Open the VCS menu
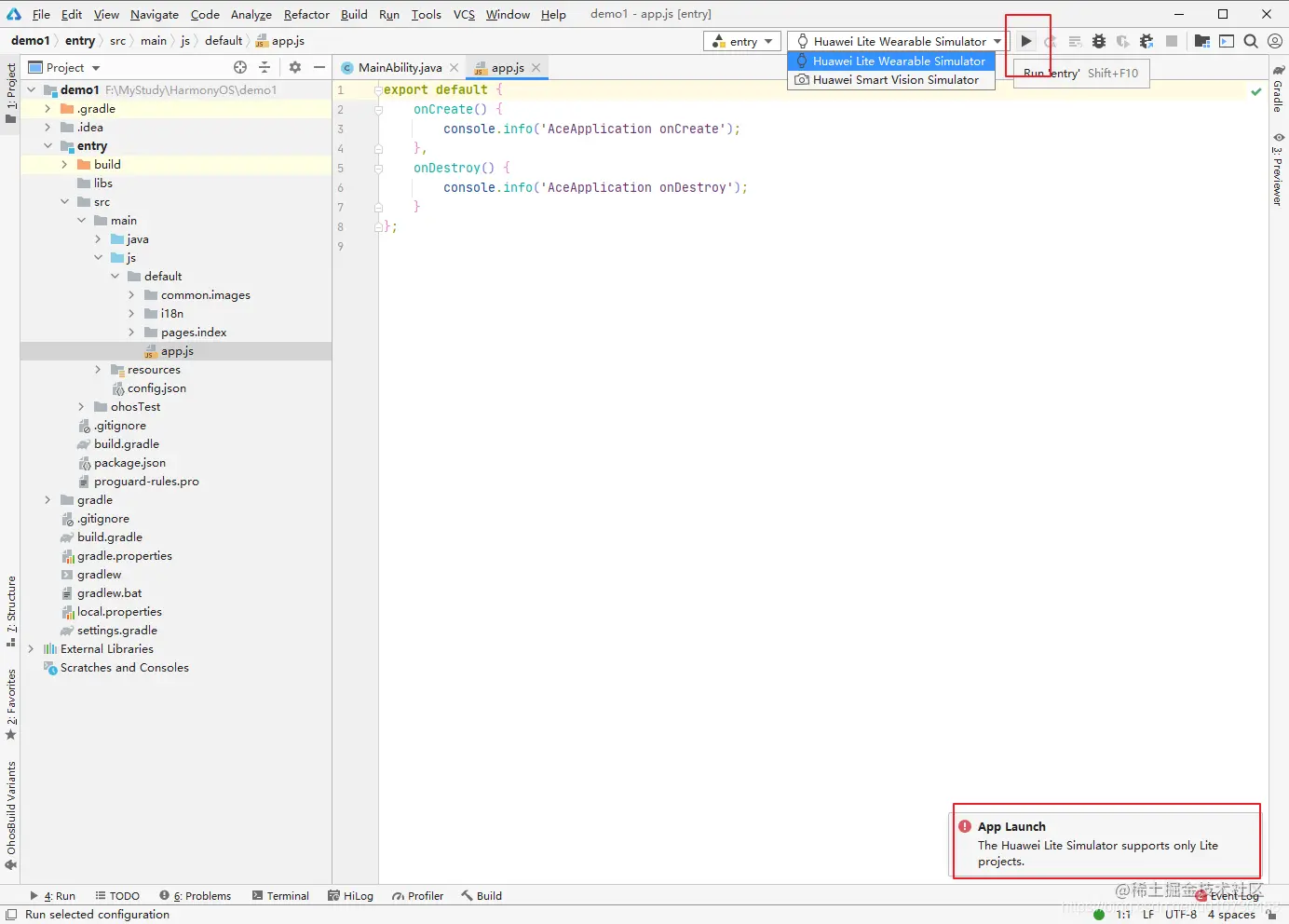Screen dimensions: 1289x924 coord(464,14)
